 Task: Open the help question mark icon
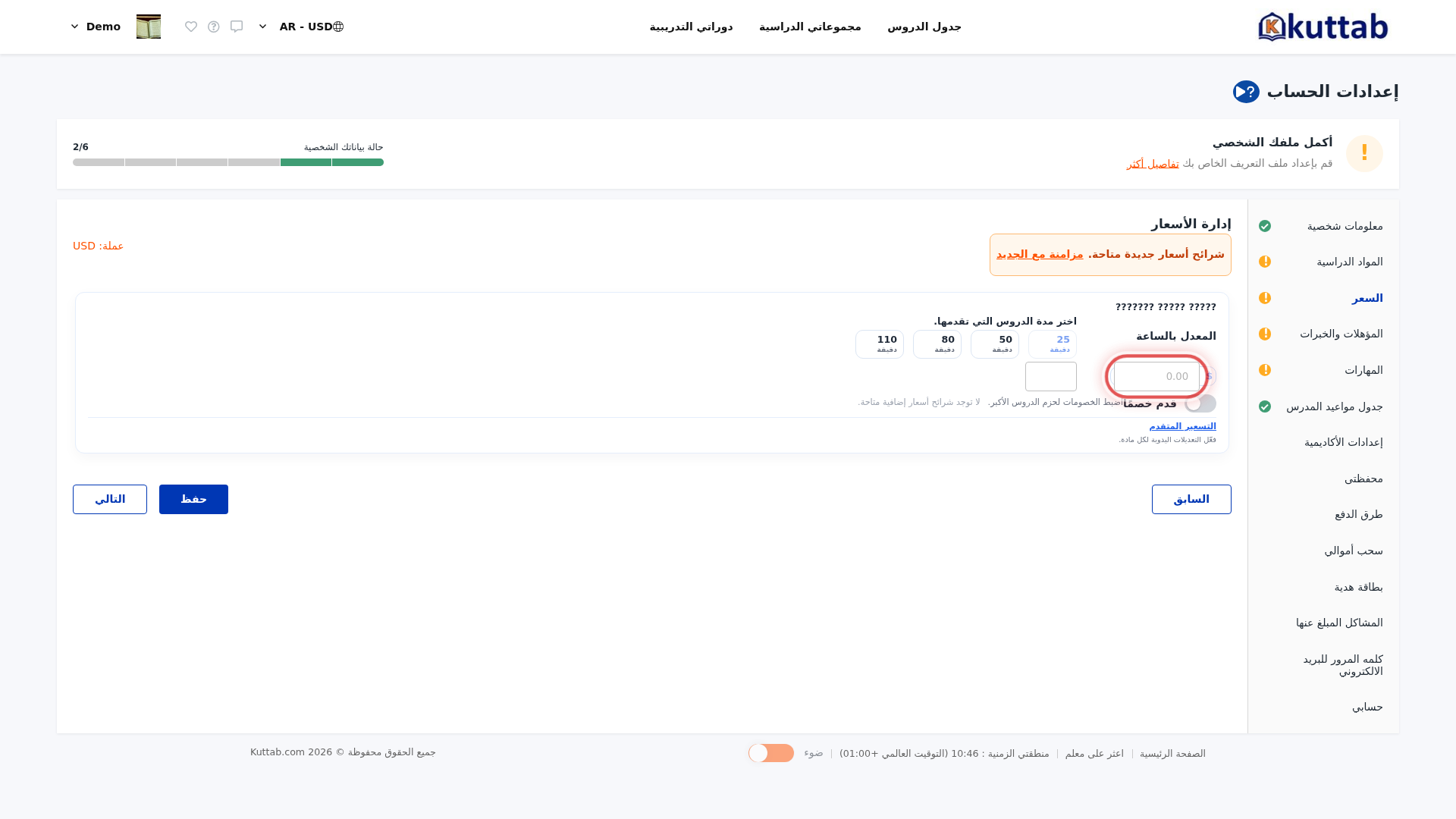(214, 27)
